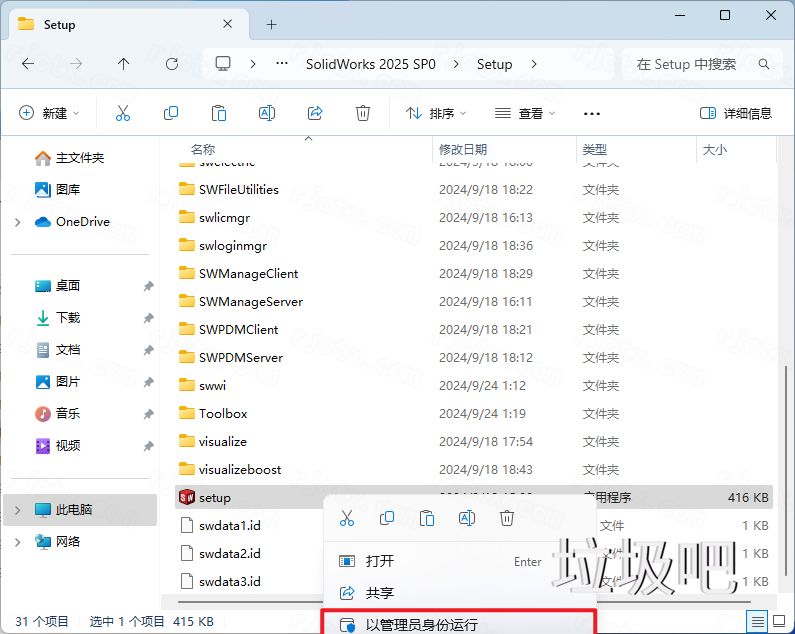Screen dimensions: 795x634
Task: Click the Paste icon in the context menu
Action: [x=427, y=518]
